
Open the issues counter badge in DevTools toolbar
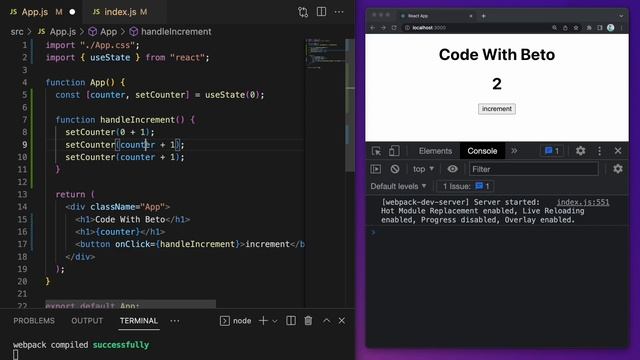point(552,151)
